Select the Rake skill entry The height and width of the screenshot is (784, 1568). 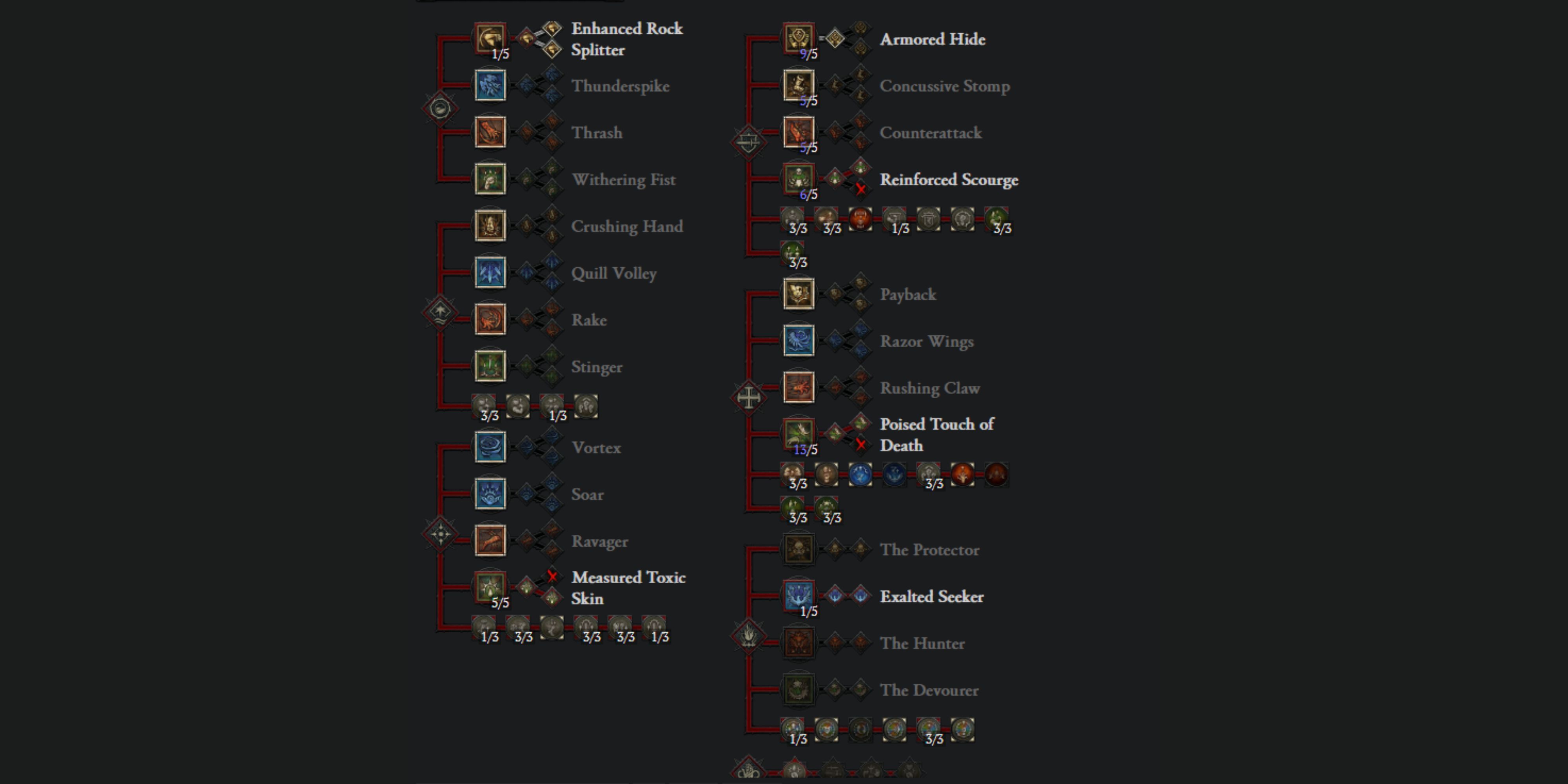[x=491, y=320]
